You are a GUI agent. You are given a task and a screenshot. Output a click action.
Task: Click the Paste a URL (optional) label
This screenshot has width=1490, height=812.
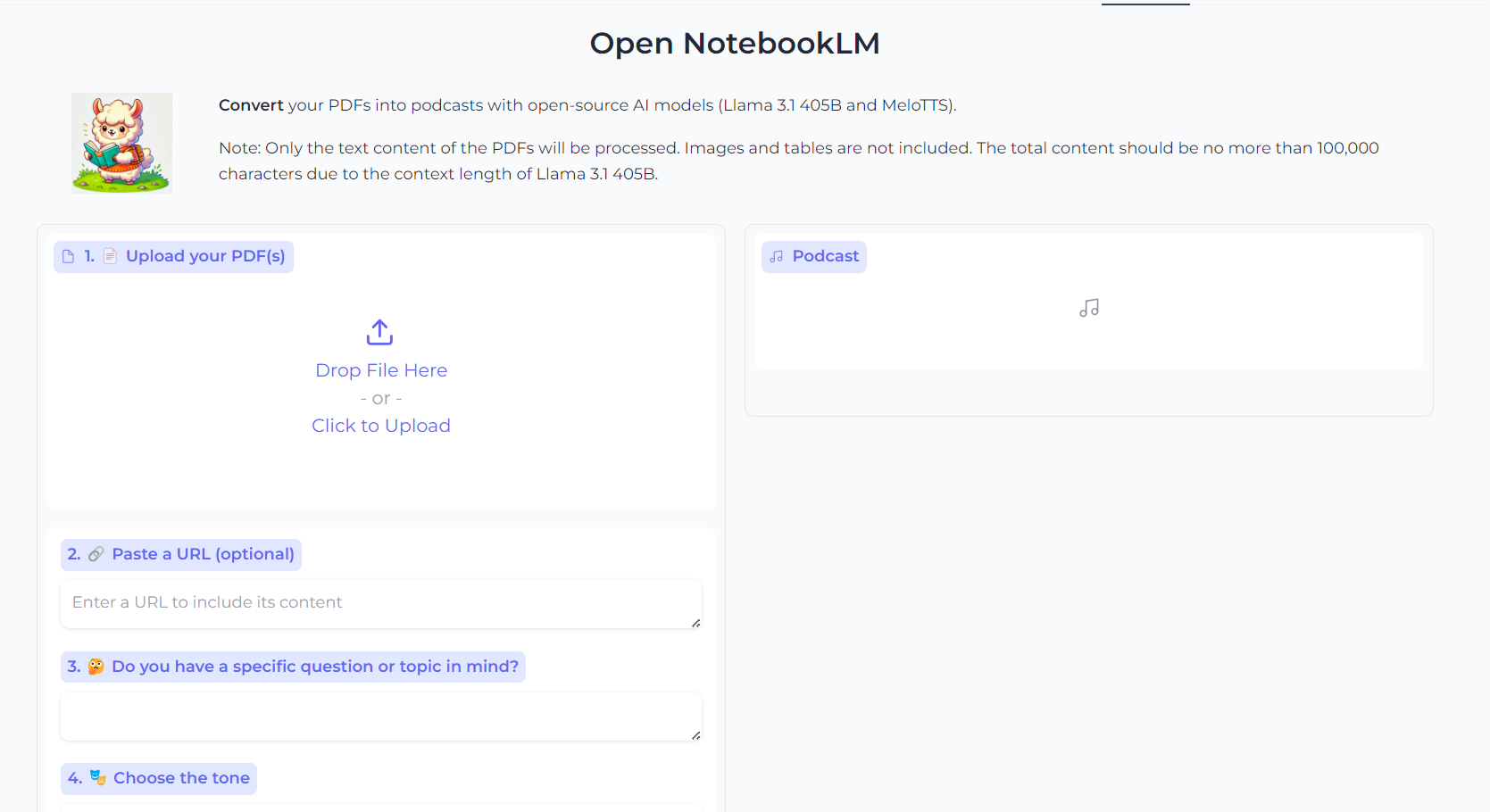[203, 554]
